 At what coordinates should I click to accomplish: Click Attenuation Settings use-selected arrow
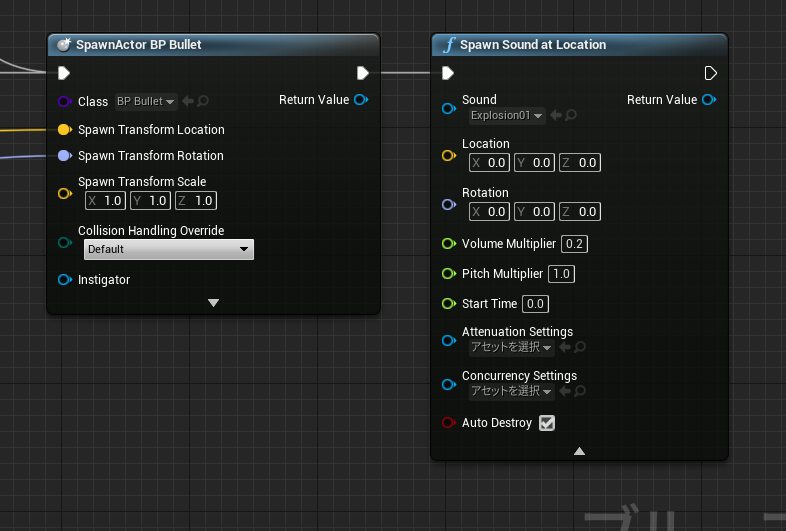pyautogui.click(x=565, y=347)
